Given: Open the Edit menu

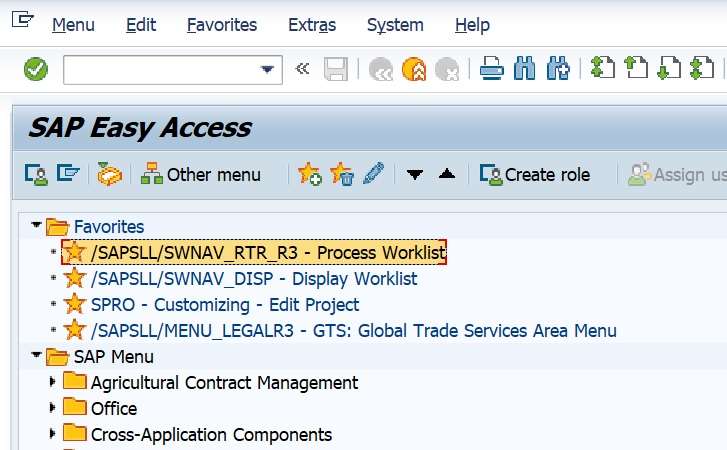Looking at the screenshot, I should (x=141, y=25).
